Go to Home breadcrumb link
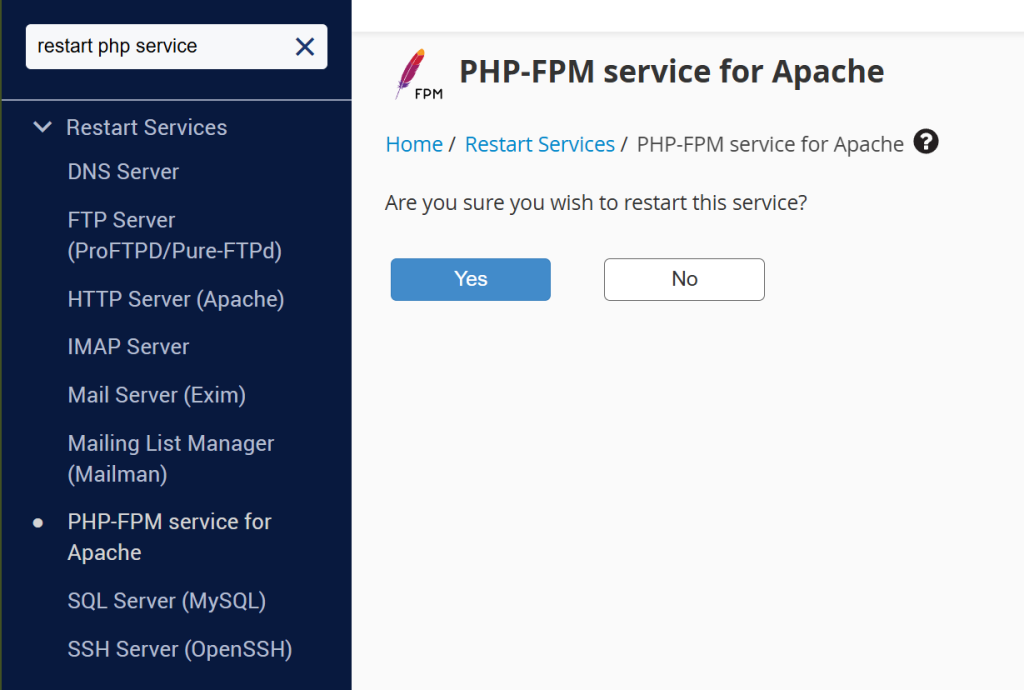 point(414,144)
